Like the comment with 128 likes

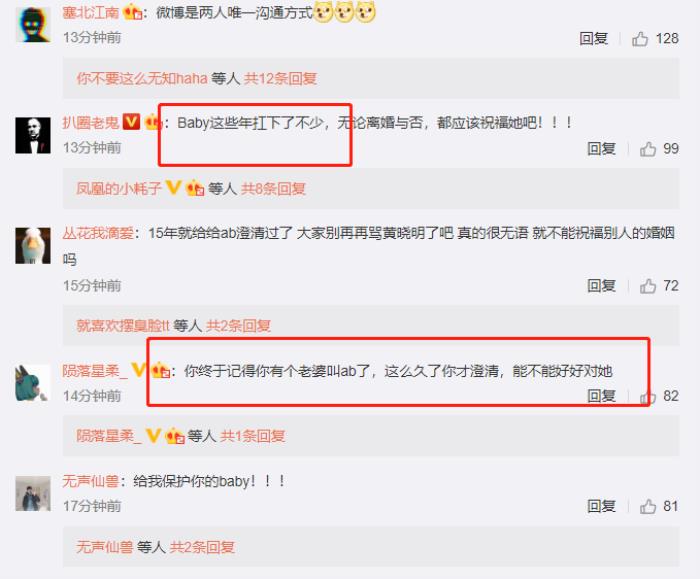click(x=640, y=39)
